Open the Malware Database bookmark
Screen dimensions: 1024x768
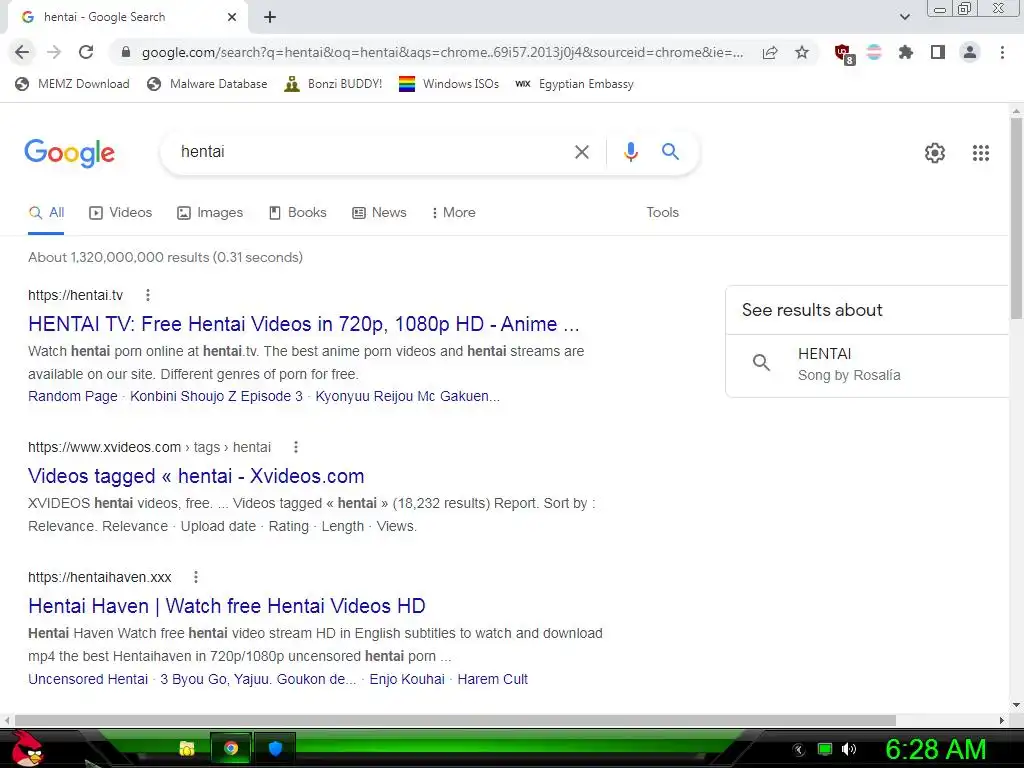click(x=207, y=84)
